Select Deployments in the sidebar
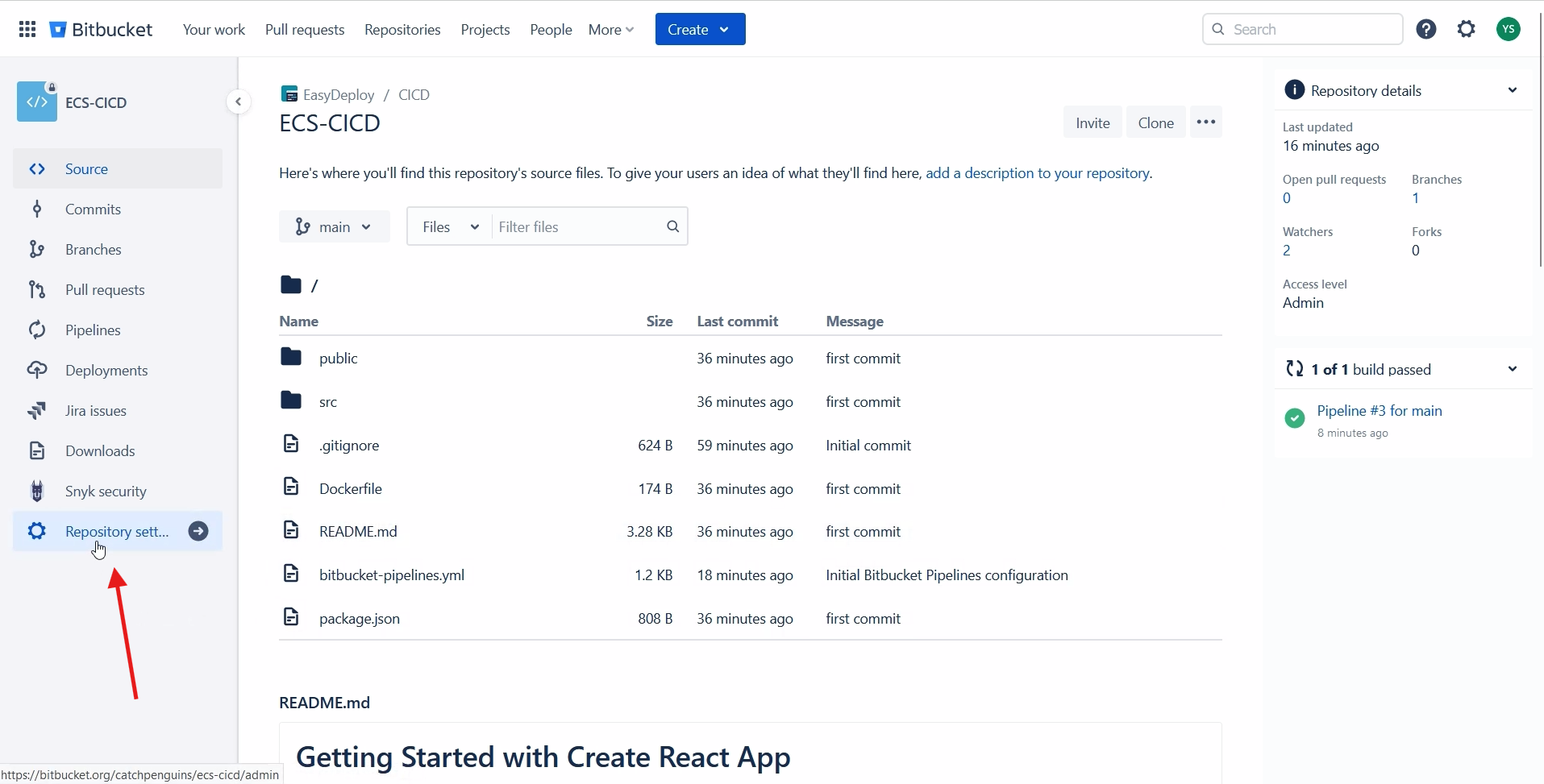Image resolution: width=1544 pixels, height=784 pixels. 118,371
